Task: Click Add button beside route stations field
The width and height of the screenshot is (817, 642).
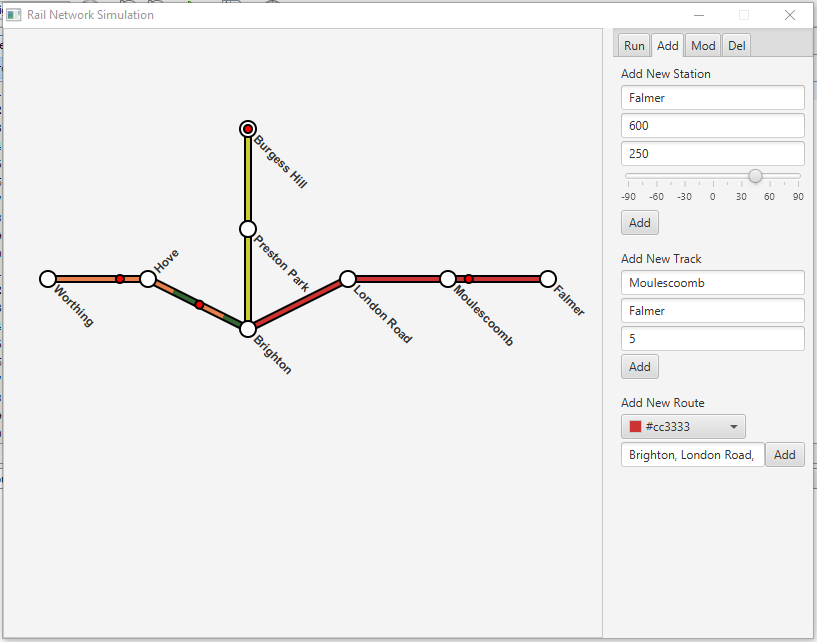Action: [x=785, y=455]
